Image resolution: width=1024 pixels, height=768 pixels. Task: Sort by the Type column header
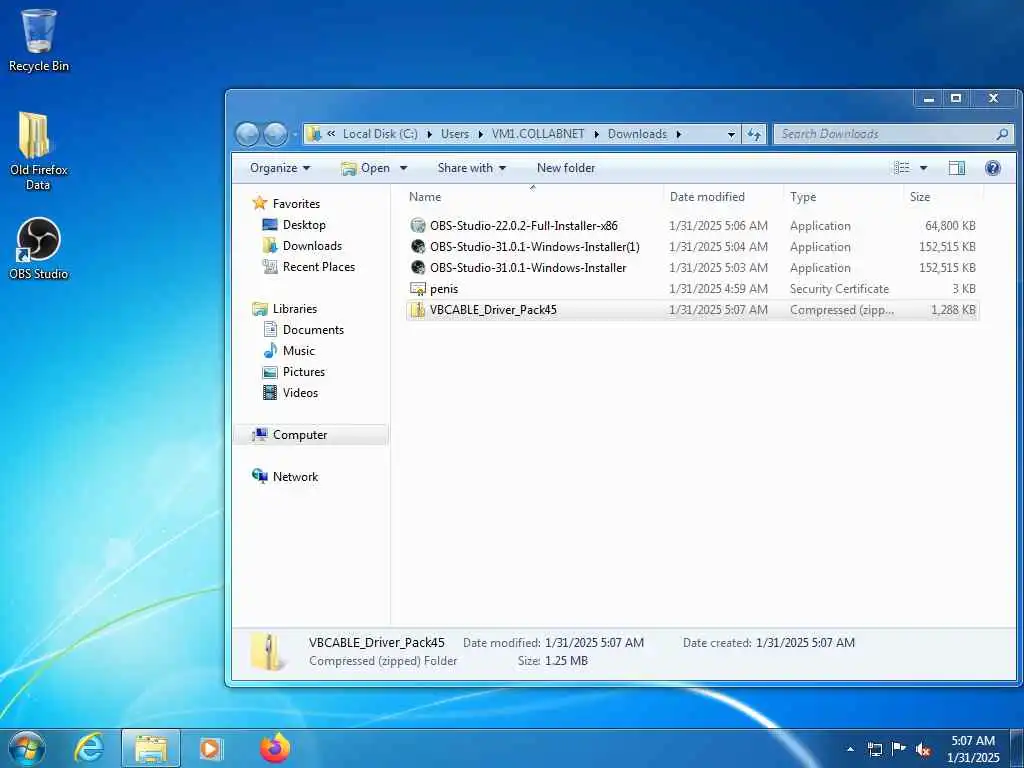pos(803,197)
